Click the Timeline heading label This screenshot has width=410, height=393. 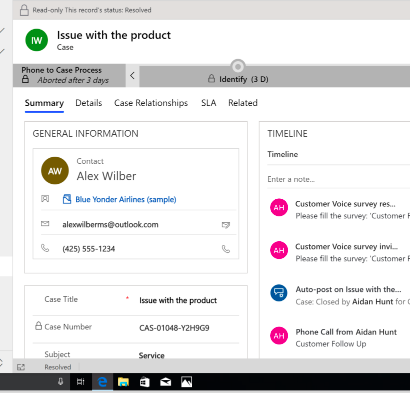coord(283,154)
